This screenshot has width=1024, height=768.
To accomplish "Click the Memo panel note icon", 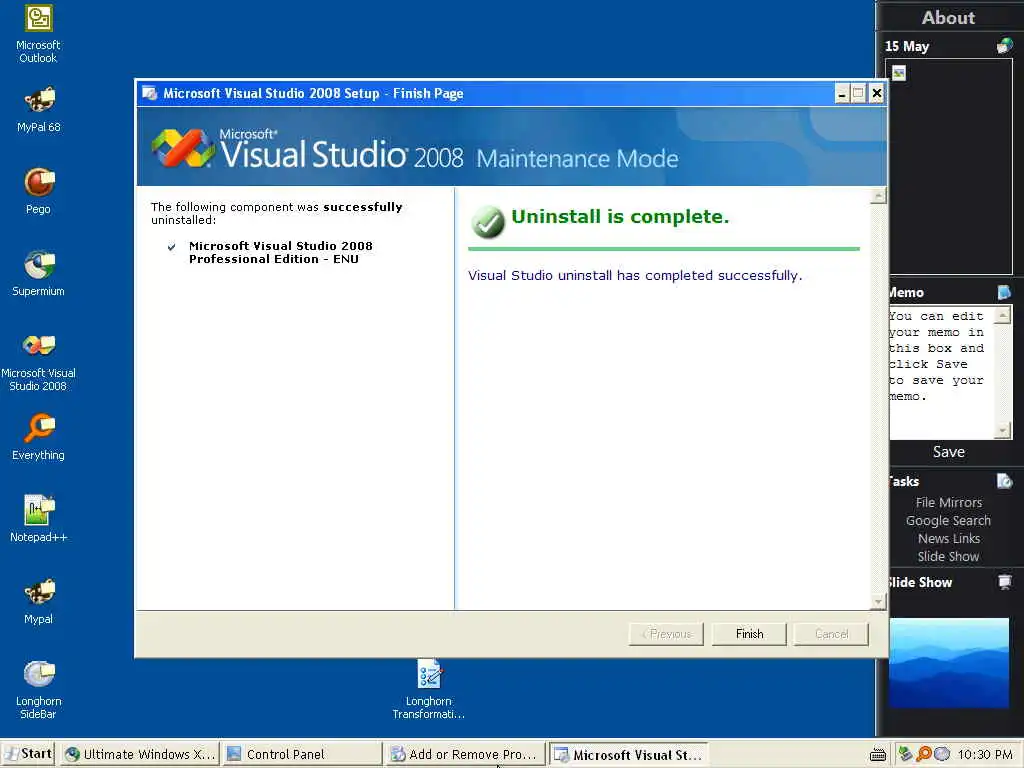I will (1004, 292).
